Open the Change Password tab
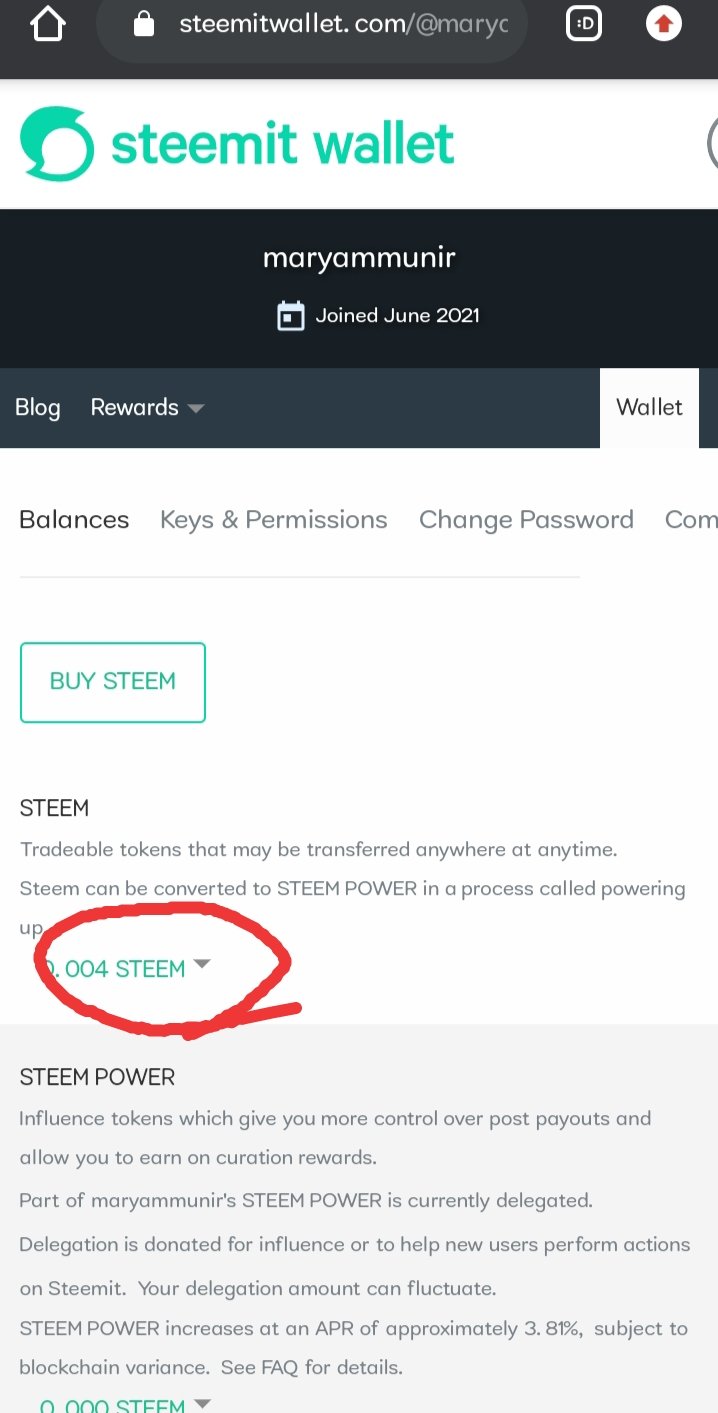The width and height of the screenshot is (718, 1413). click(526, 520)
